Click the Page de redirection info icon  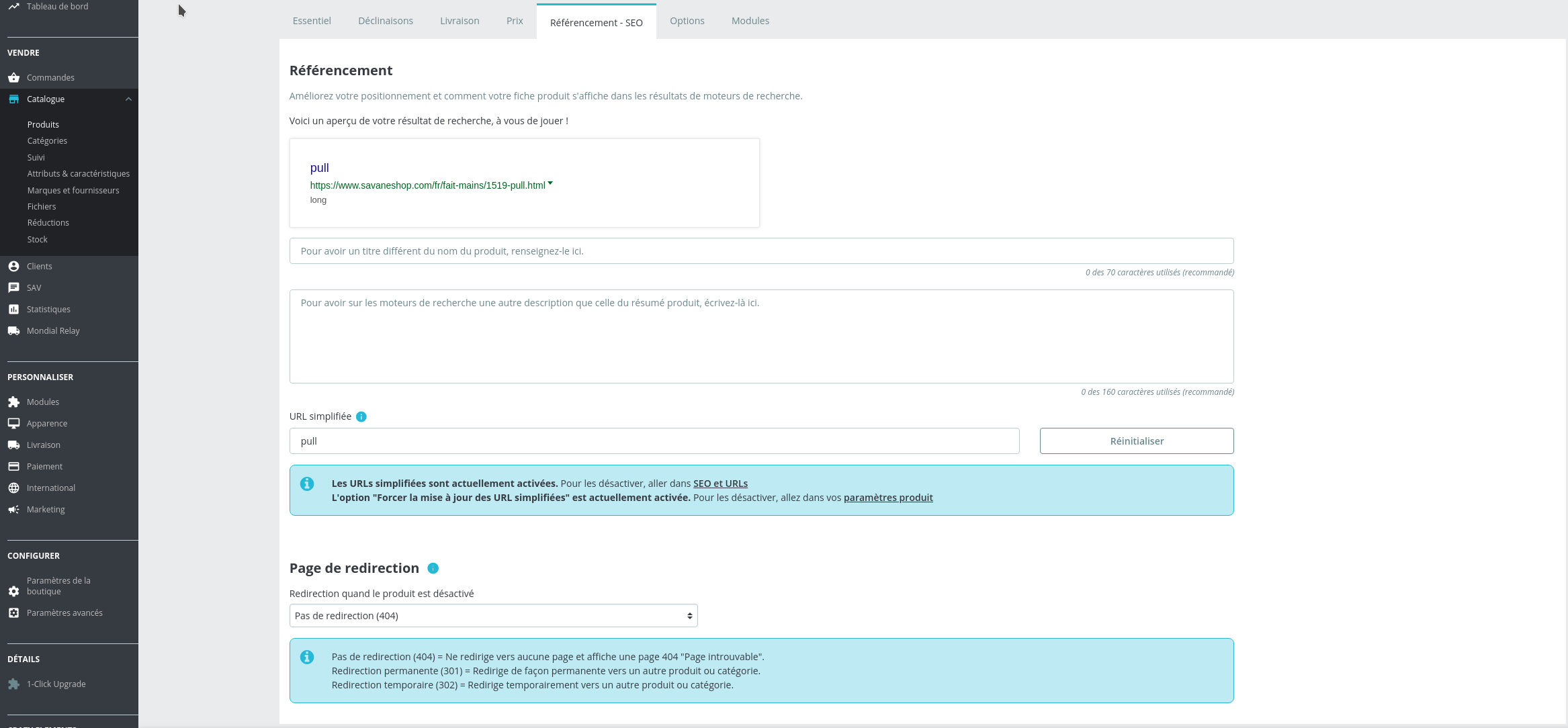pos(433,569)
